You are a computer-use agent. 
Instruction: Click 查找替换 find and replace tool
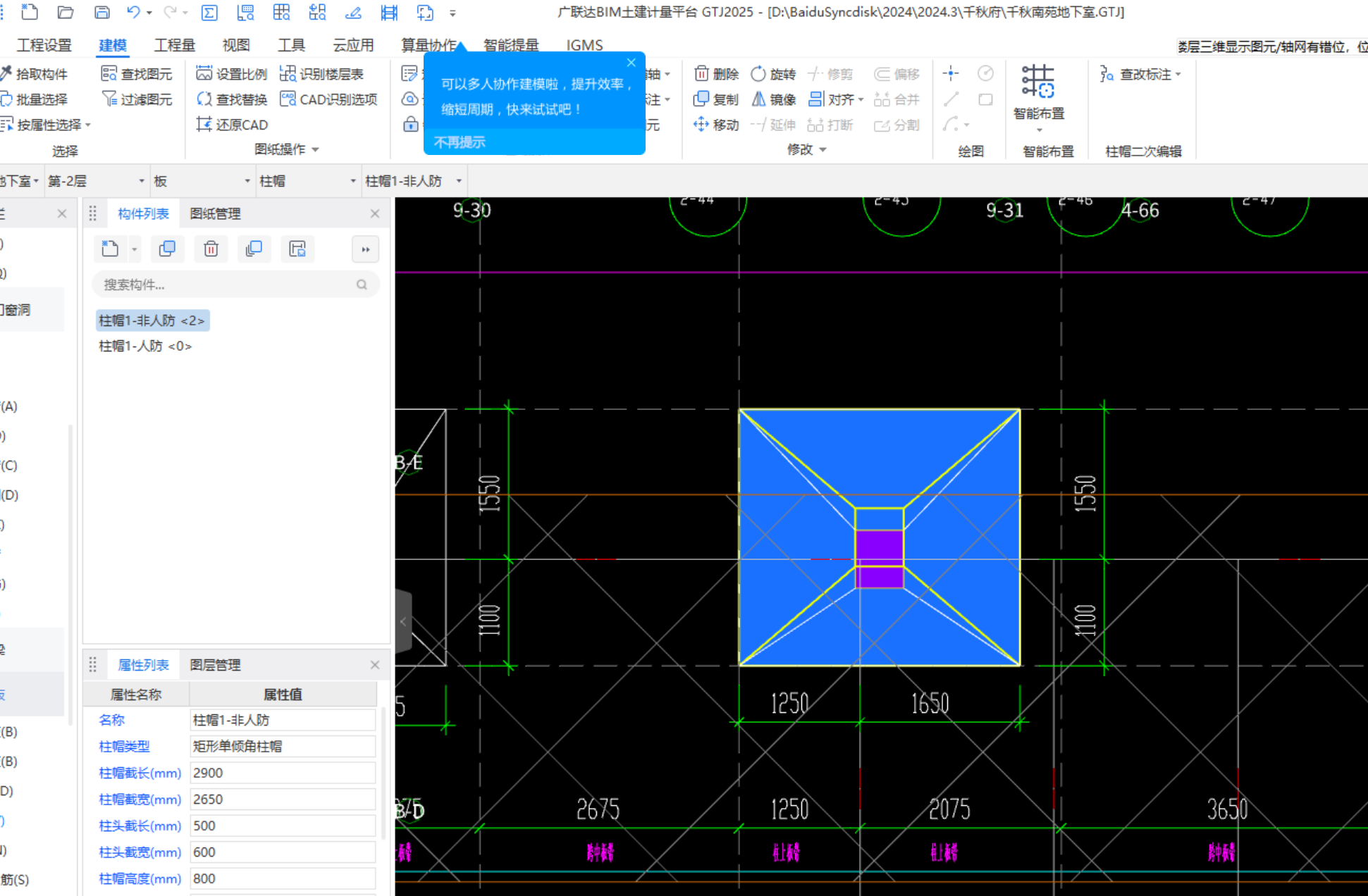pos(232,99)
